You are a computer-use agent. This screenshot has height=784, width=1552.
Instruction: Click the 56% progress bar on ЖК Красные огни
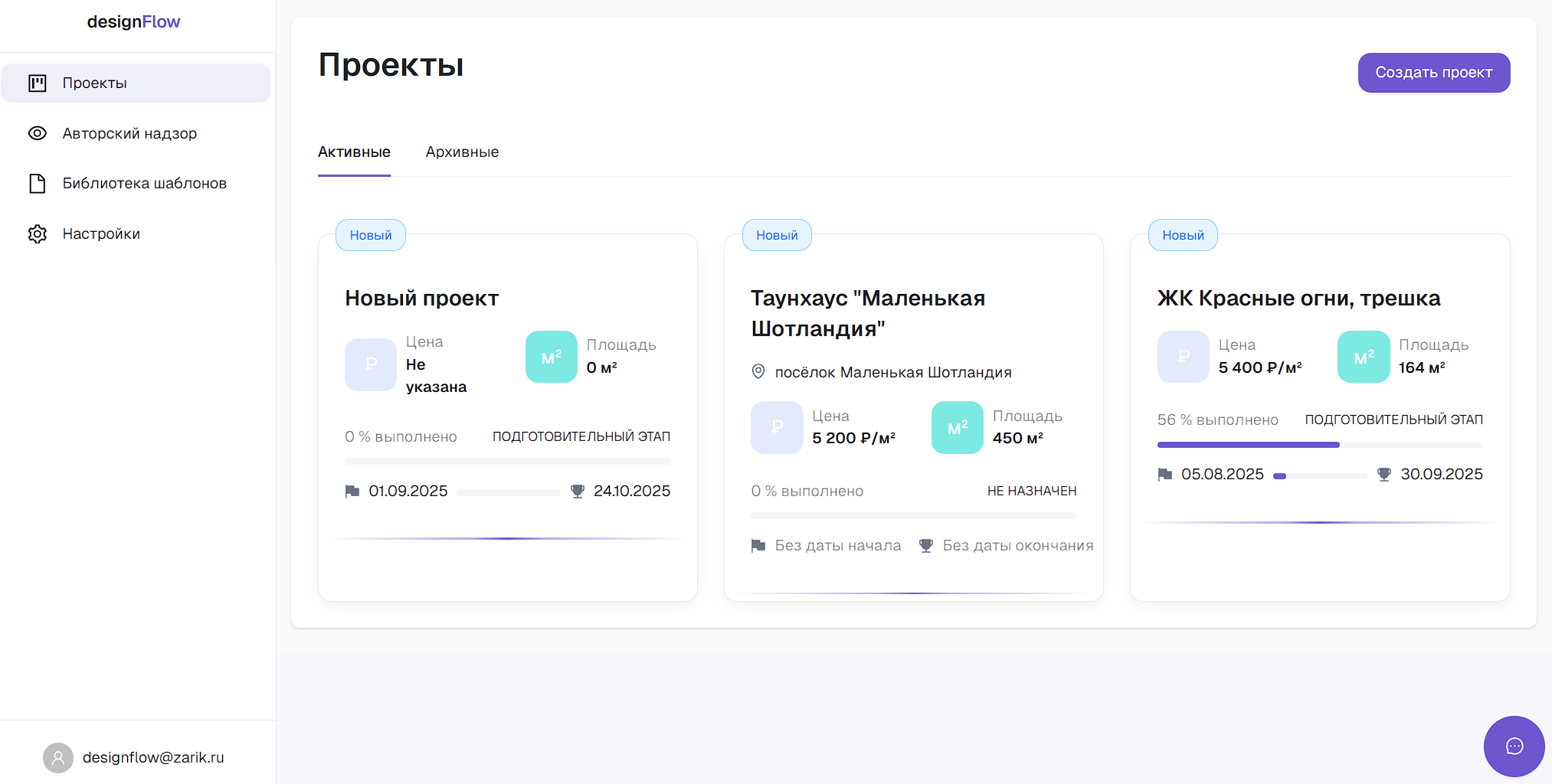click(1319, 445)
